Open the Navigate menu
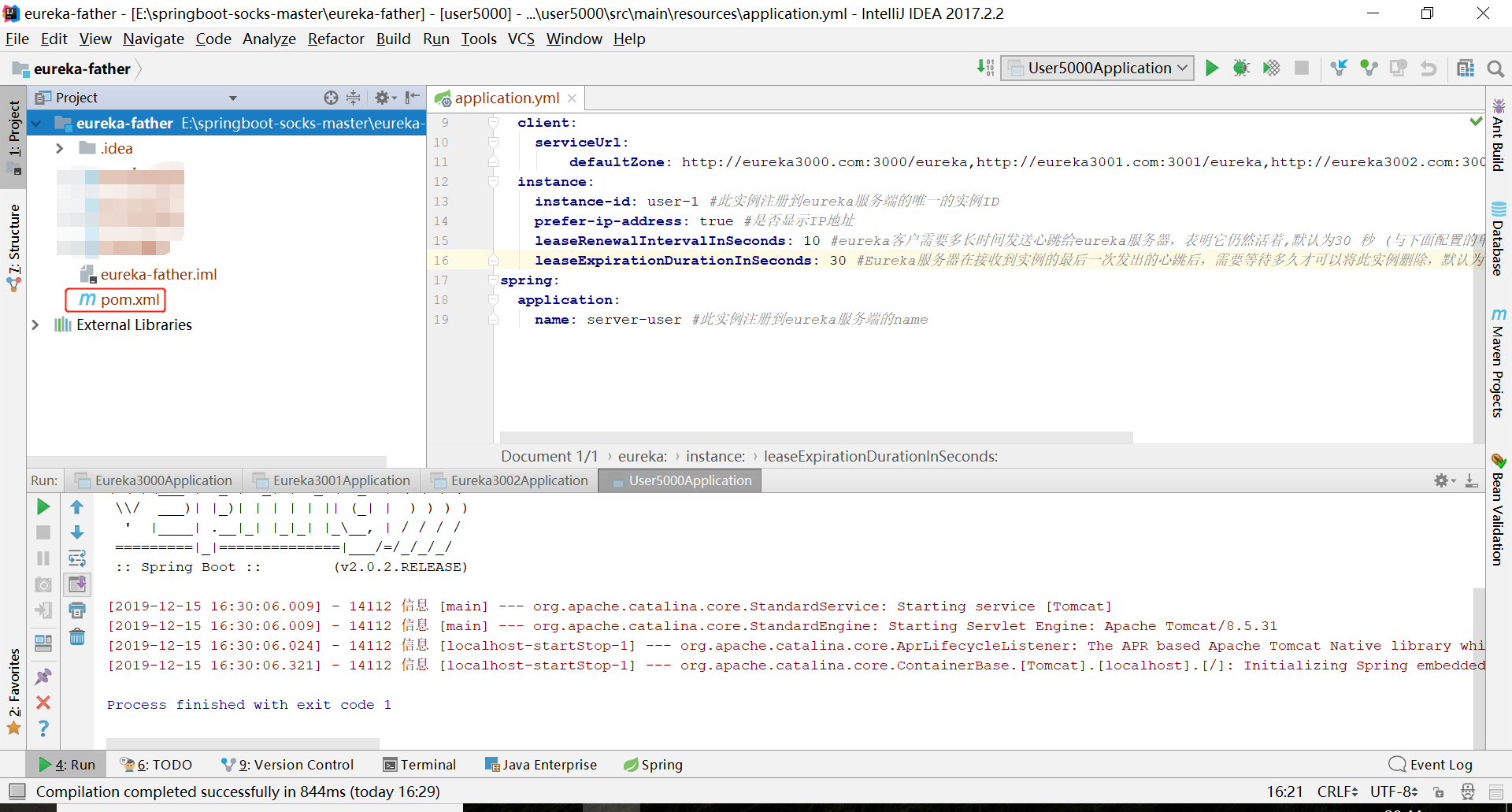The height and width of the screenshot is (812, 1512). 154,39
